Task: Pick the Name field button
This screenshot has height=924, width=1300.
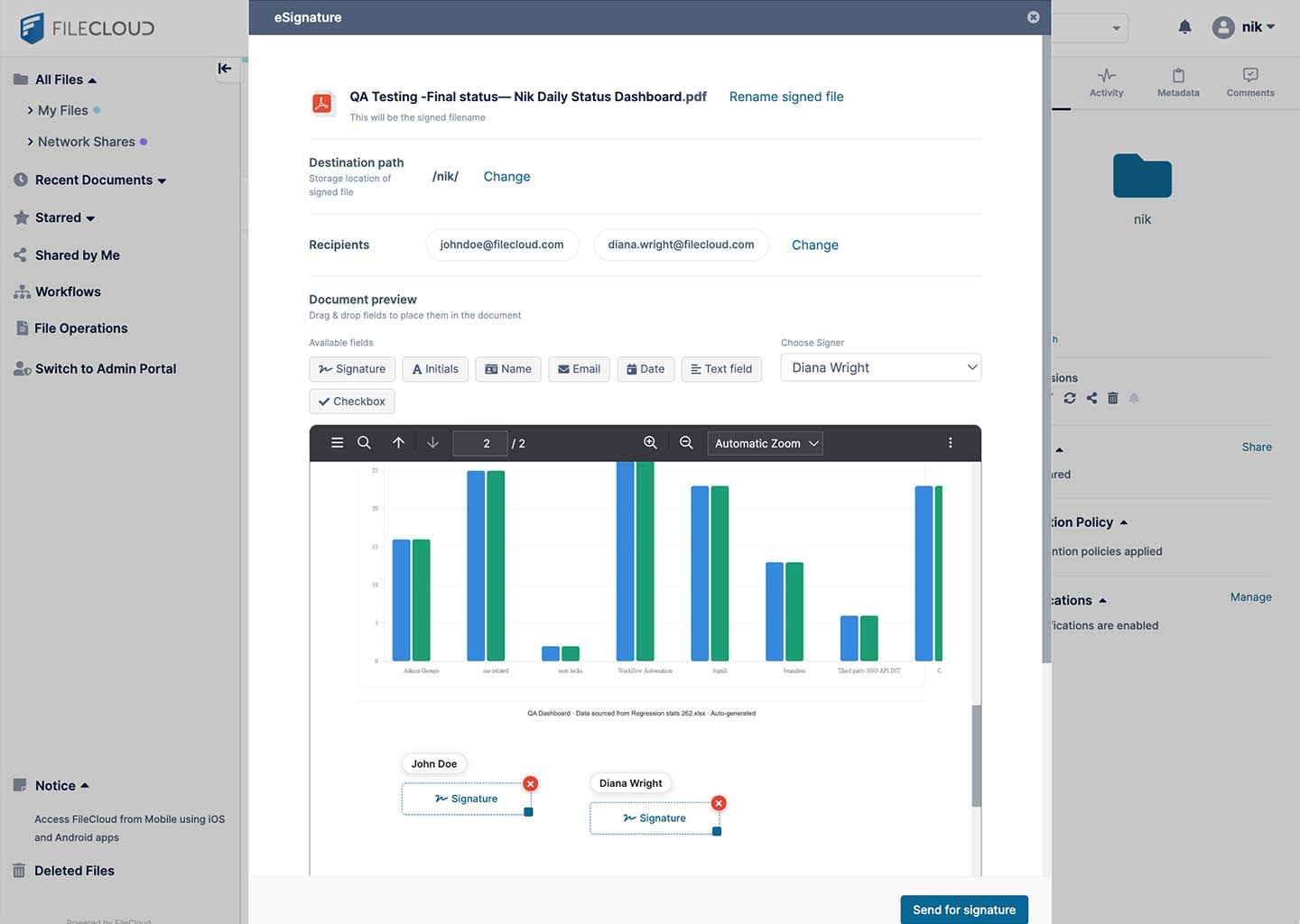Action: [x=508, y=369]
